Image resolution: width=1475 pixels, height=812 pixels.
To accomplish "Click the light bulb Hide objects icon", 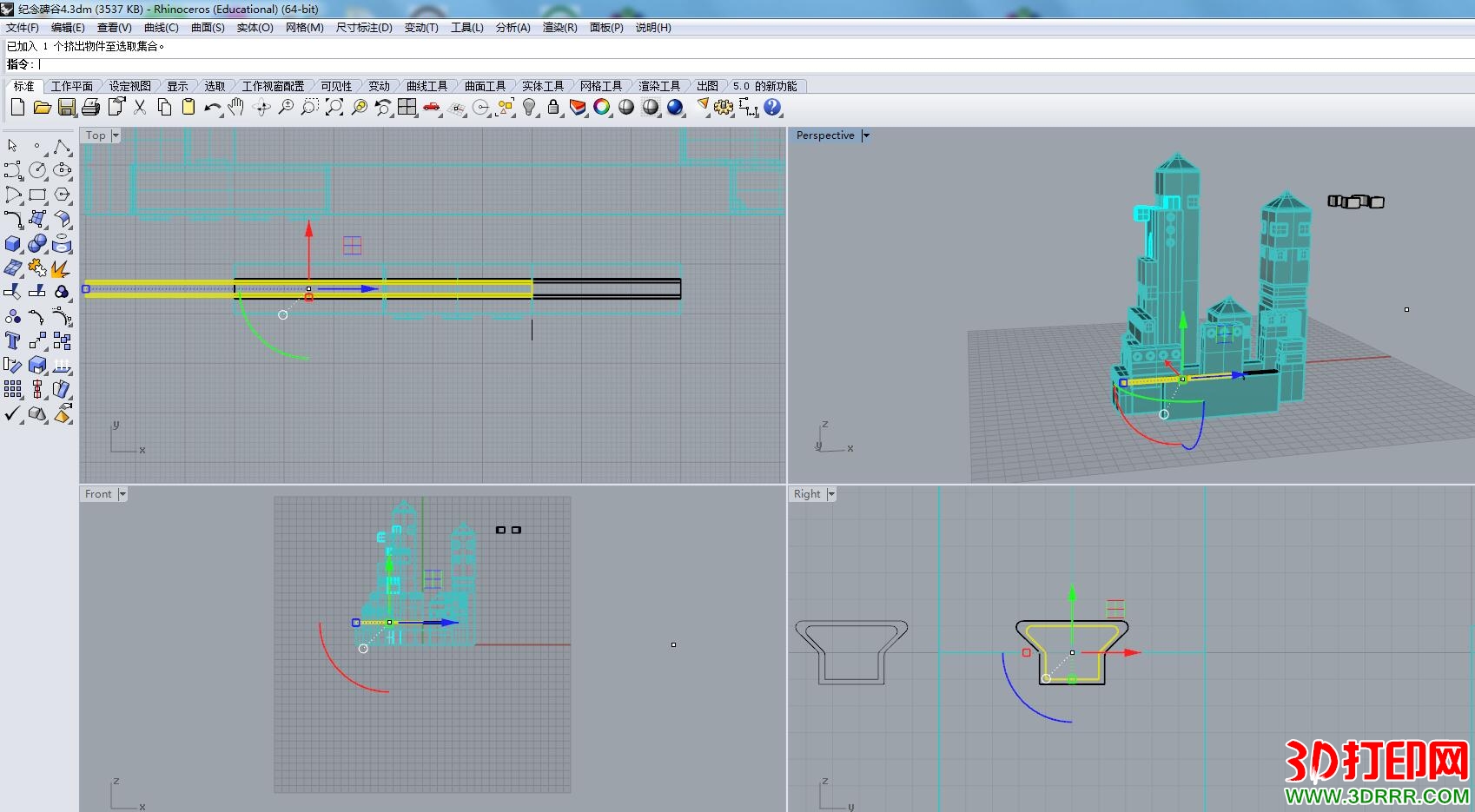I will [x=529, y=107].
